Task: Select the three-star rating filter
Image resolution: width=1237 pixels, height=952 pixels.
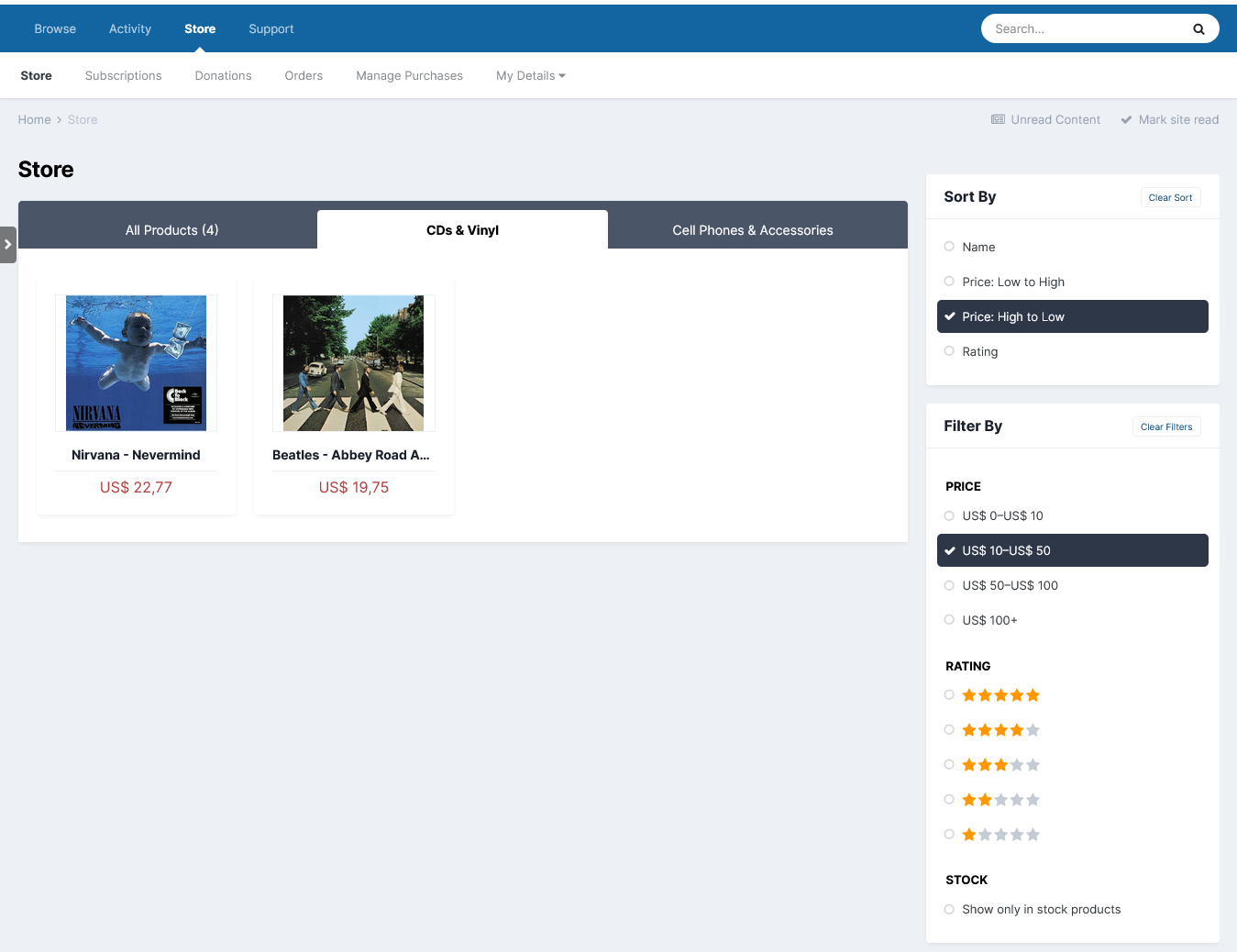Action: click(x=1000, y=765)
